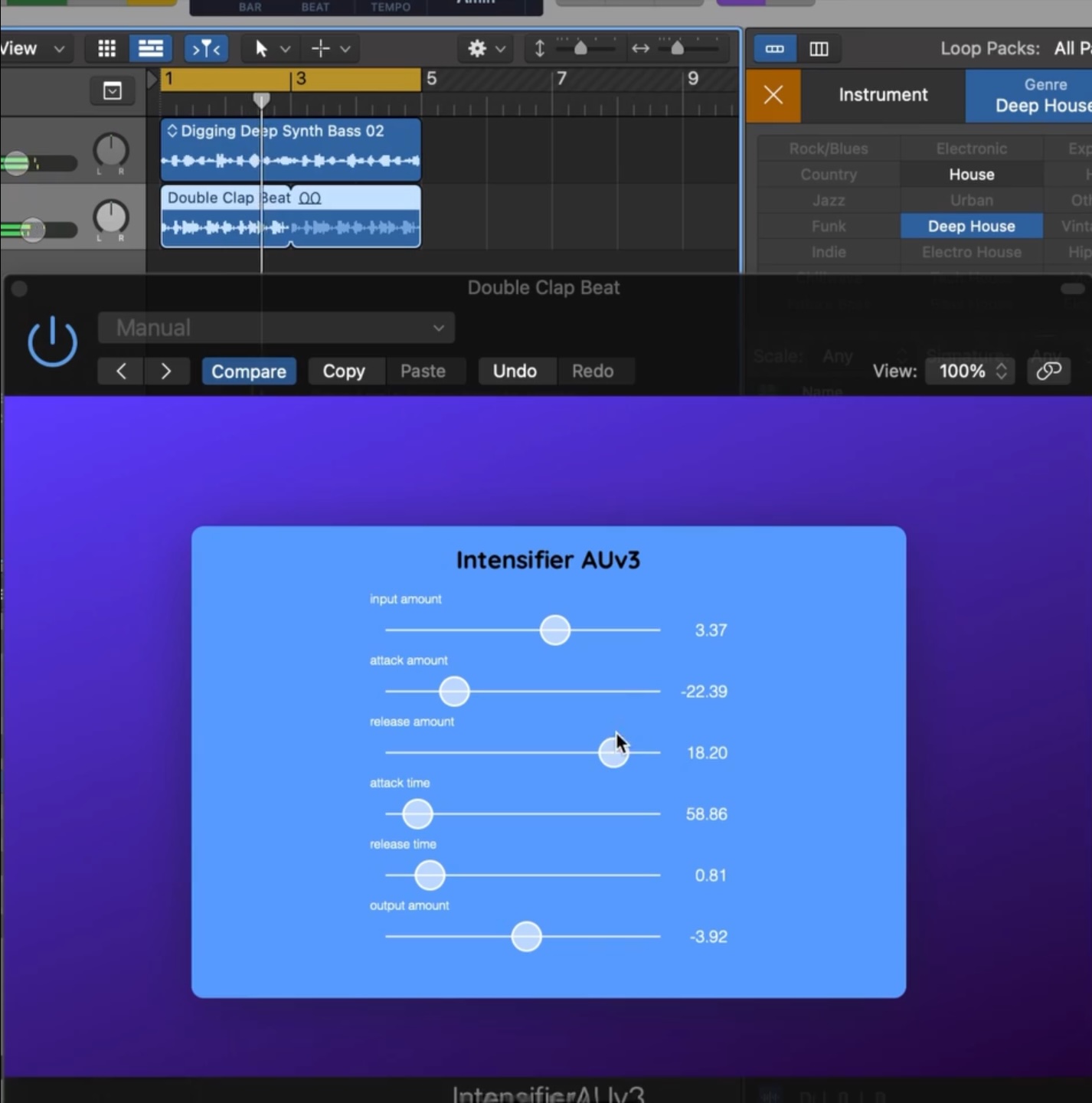Viewport: 1092px width, 1103px height.
Task: Toggle the Compare button
Action: pos(249,371)
